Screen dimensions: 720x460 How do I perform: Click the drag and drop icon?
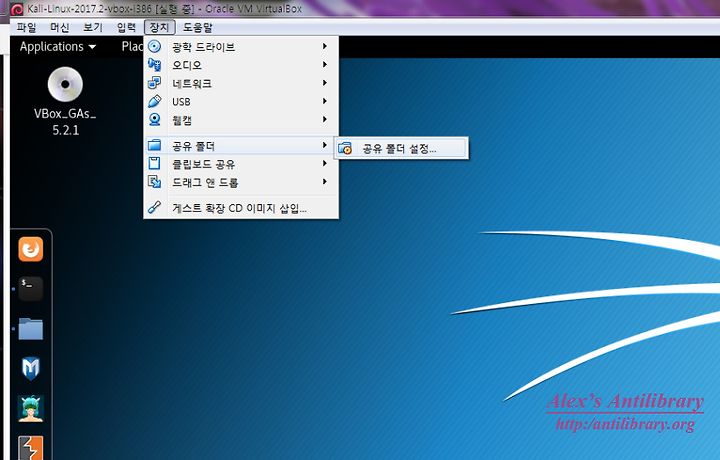(x=154, y=182)
